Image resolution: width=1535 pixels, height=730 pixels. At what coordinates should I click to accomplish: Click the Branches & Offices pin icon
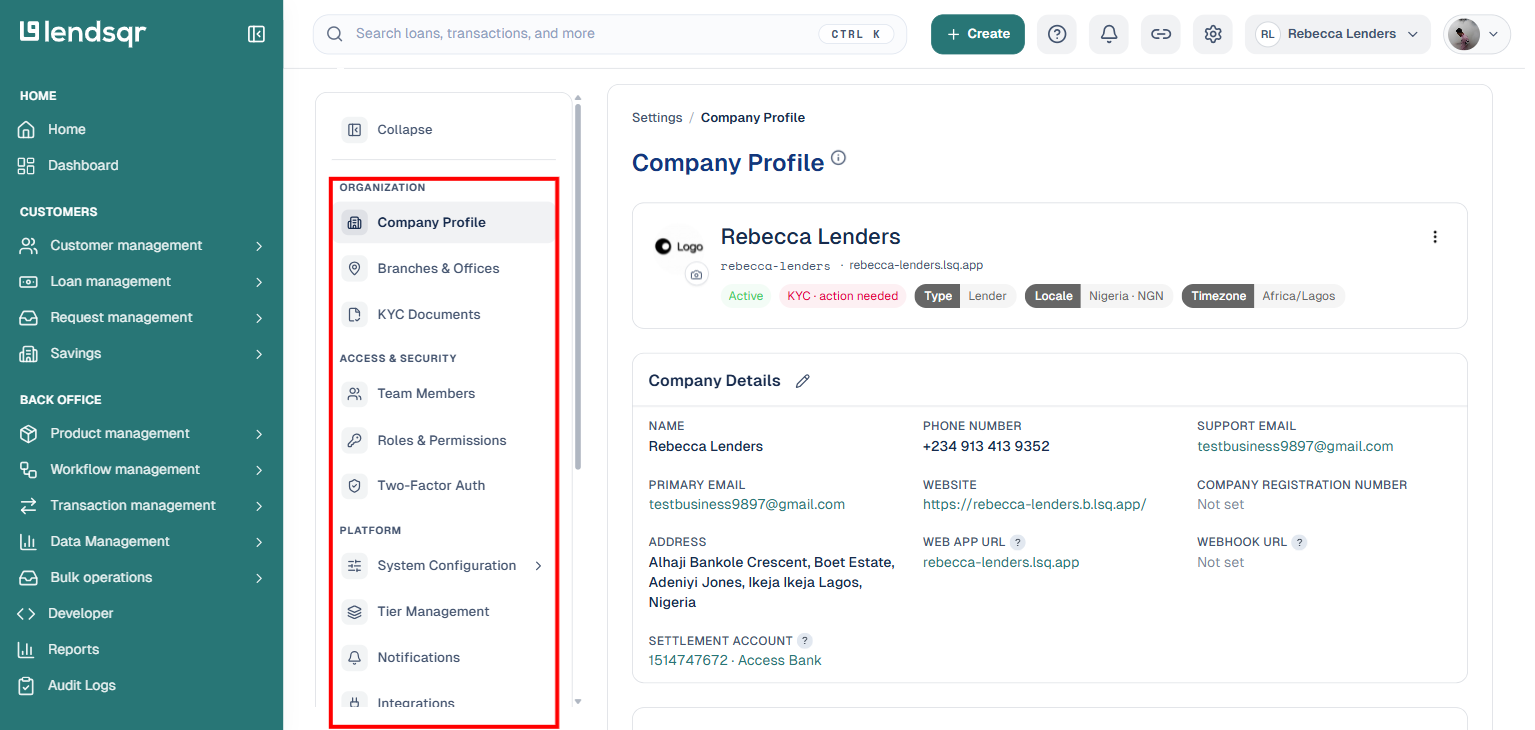point(354,268)
